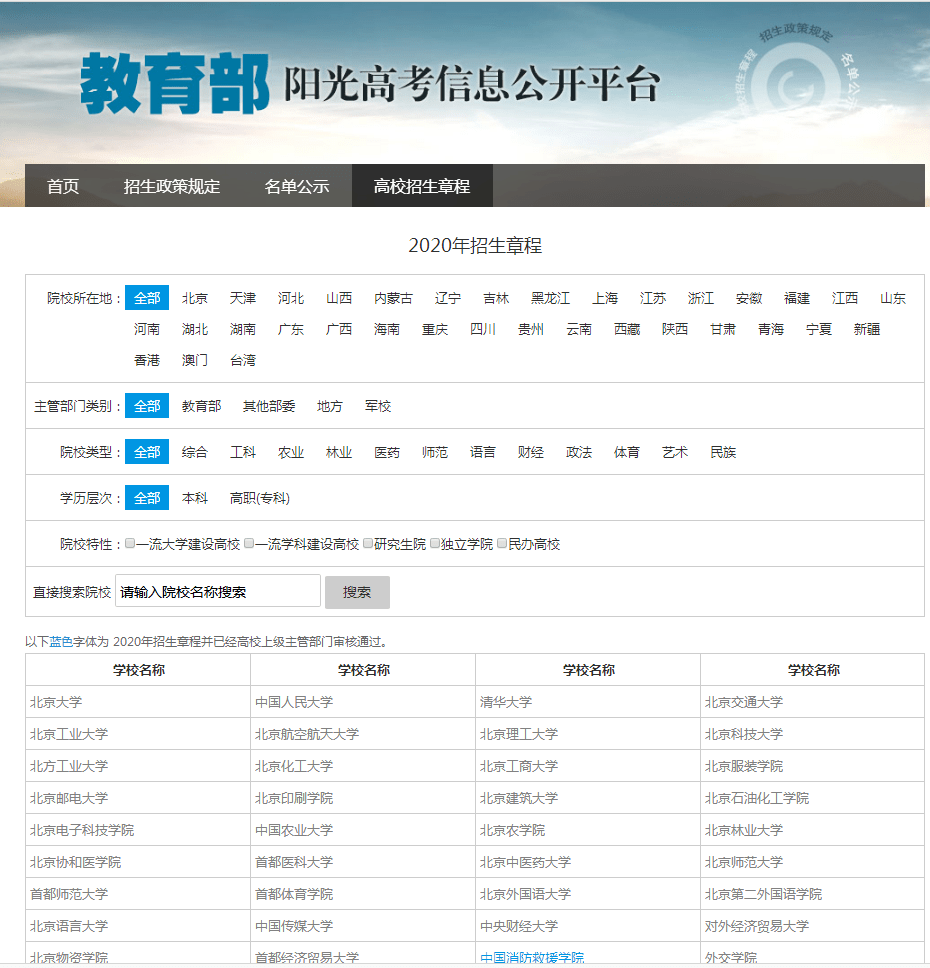Choose 高职(专科) education level
Screen dimensions: 930x968
point(260,498)
